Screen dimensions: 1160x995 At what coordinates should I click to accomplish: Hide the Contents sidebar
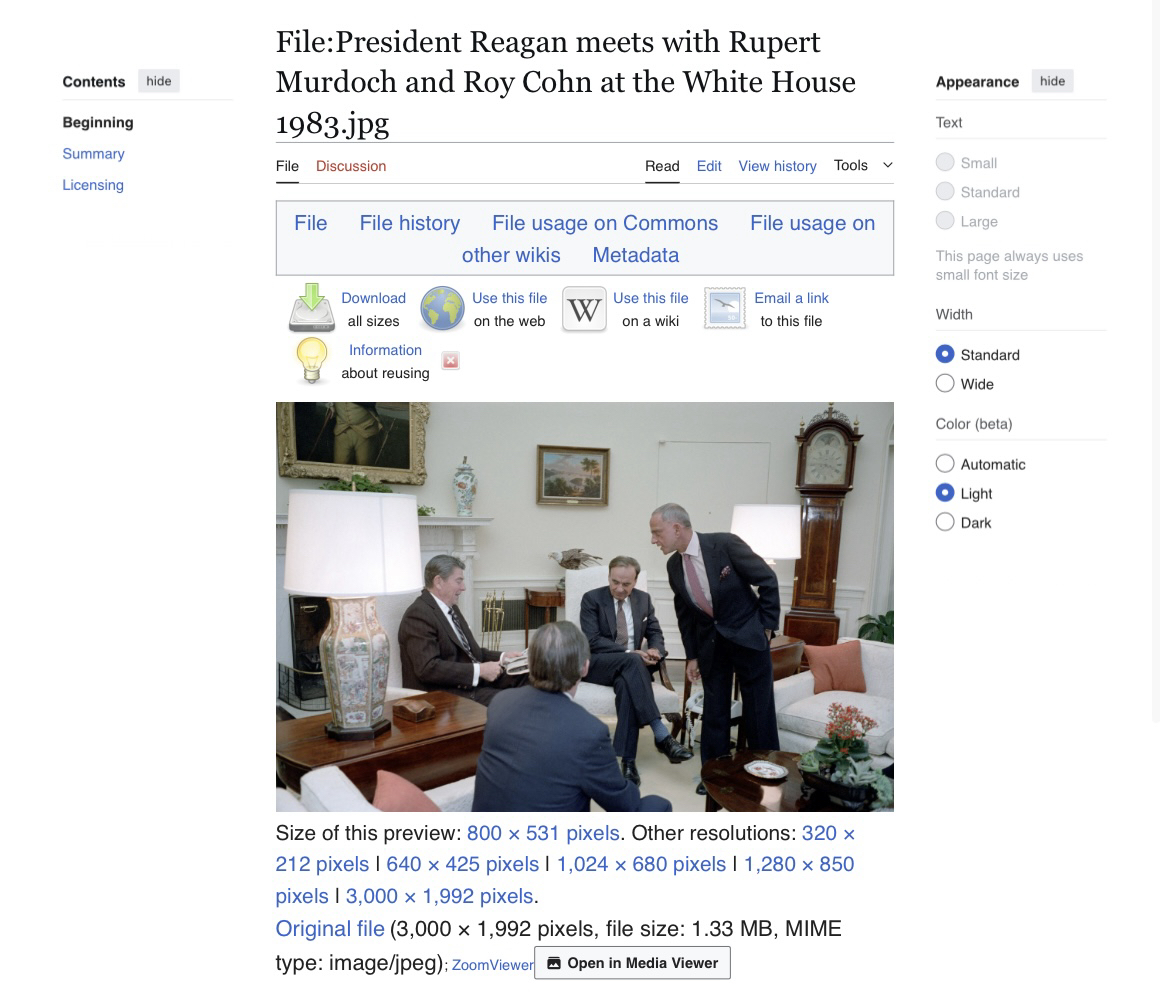pos(158,81)
